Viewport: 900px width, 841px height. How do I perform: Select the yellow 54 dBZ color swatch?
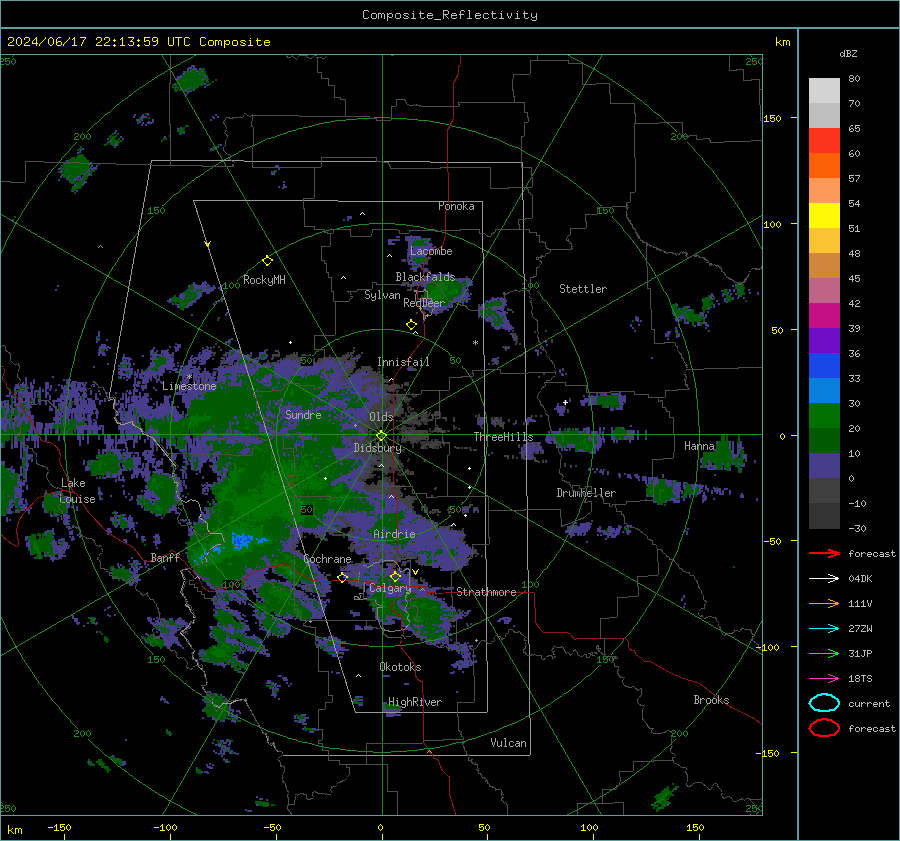point(824,215)
